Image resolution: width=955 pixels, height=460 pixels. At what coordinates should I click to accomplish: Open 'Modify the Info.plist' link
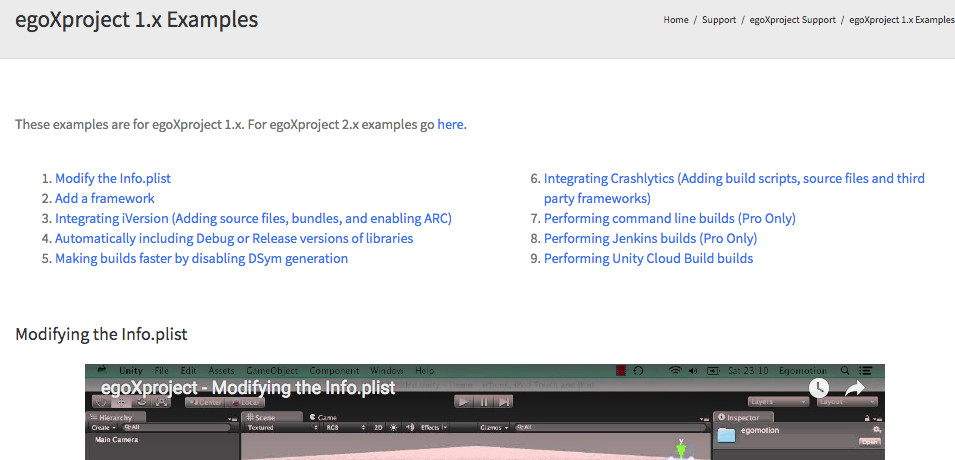point(113,179)
